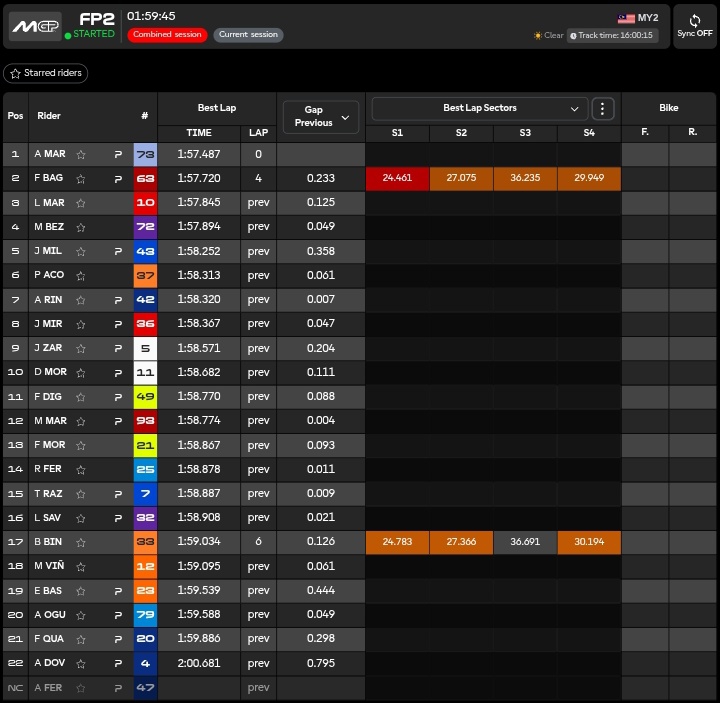Click the sun icon for Clear weather
720x703 pixels.
pyautogui.click(x=538, y=35)
